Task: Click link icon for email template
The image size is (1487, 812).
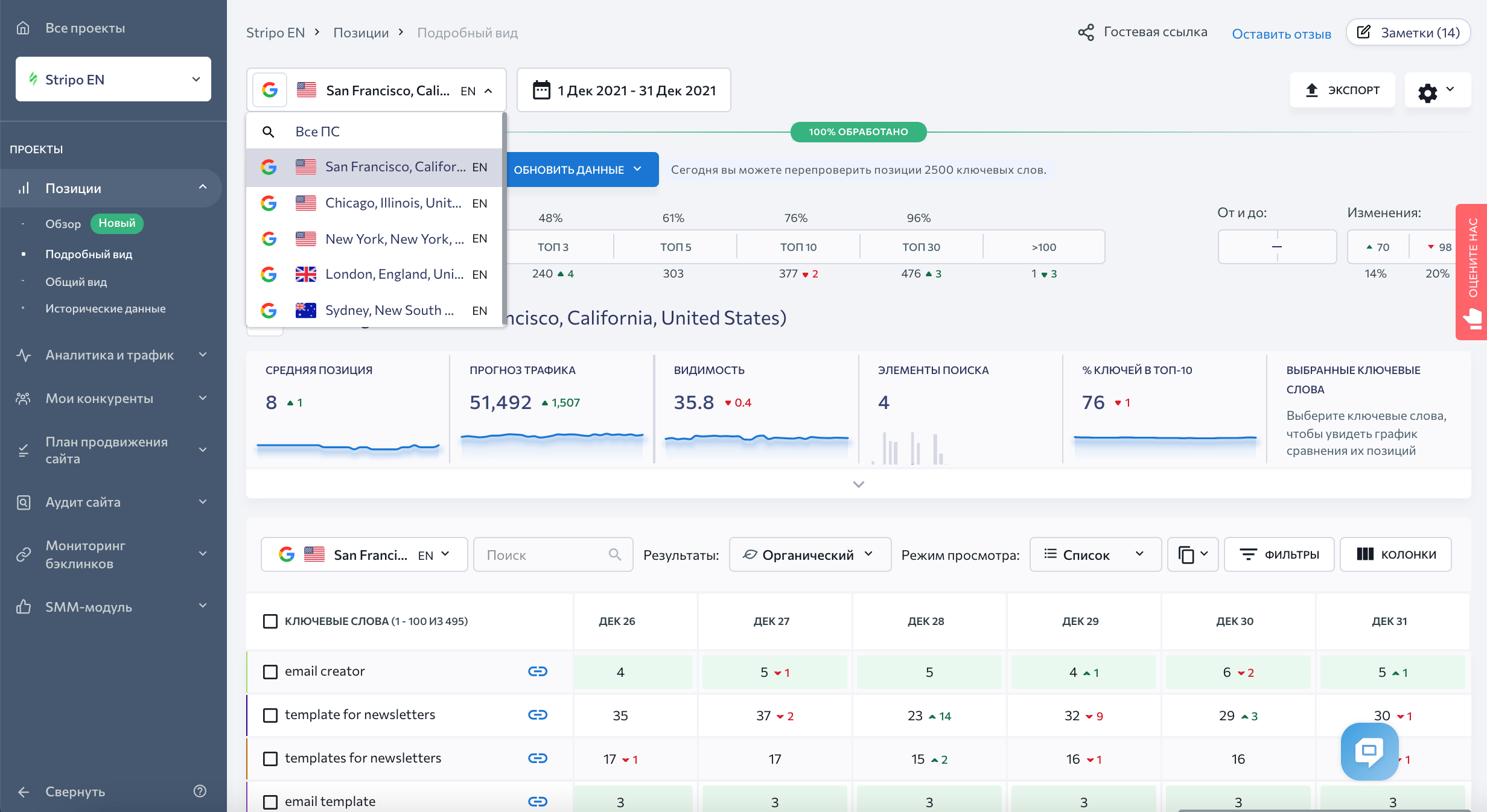Action: (x=537, y=802)
